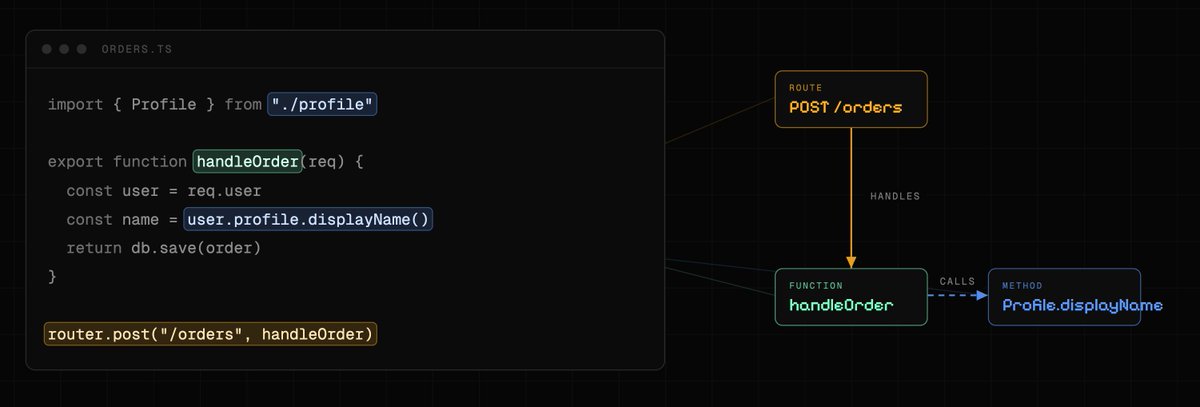1200x407 pixels.
Task: Click the ROUTE label in orange node
Action: [806, 88]
